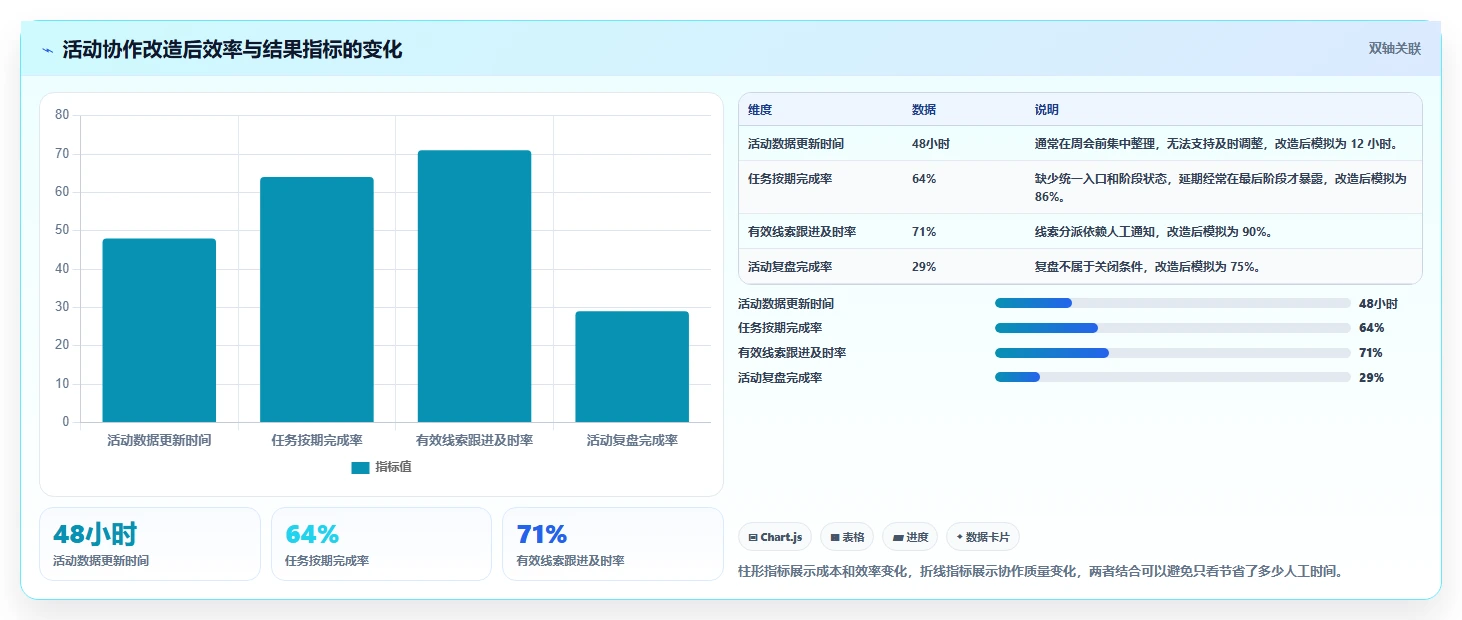Image resolution: width=1462 pixels, height=620 pixels.
Task: Click the chart x-axis label 有效线索跟进及时率
Action: pyautogui.click(x=474, y=440)
